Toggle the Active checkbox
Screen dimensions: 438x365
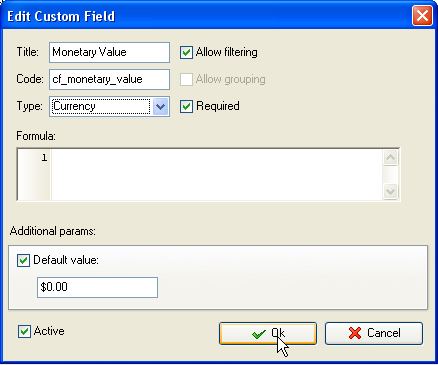click(24, 331)
